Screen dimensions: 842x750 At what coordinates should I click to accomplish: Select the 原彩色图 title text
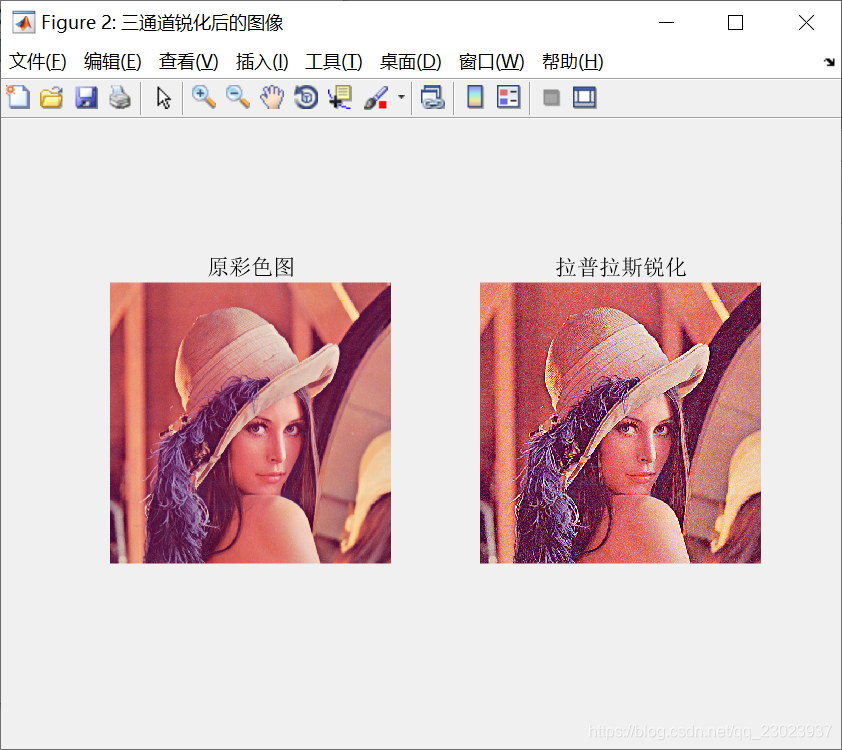(251, 267)
